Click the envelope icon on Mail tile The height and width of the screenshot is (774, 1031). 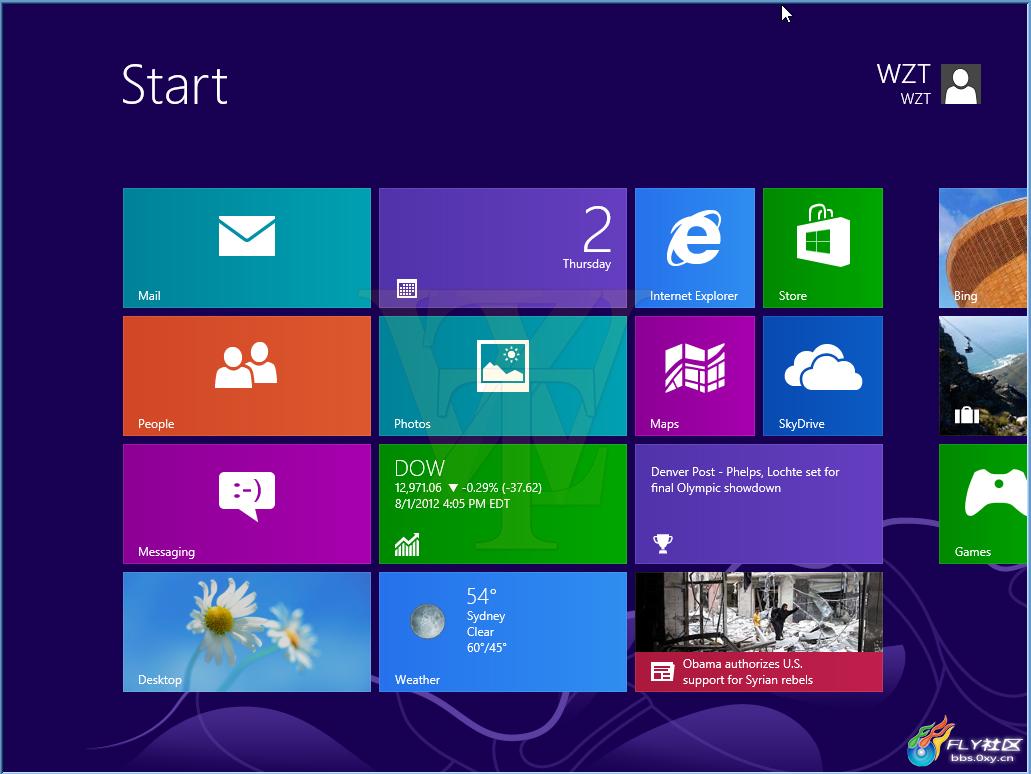(x=247, y=235)
